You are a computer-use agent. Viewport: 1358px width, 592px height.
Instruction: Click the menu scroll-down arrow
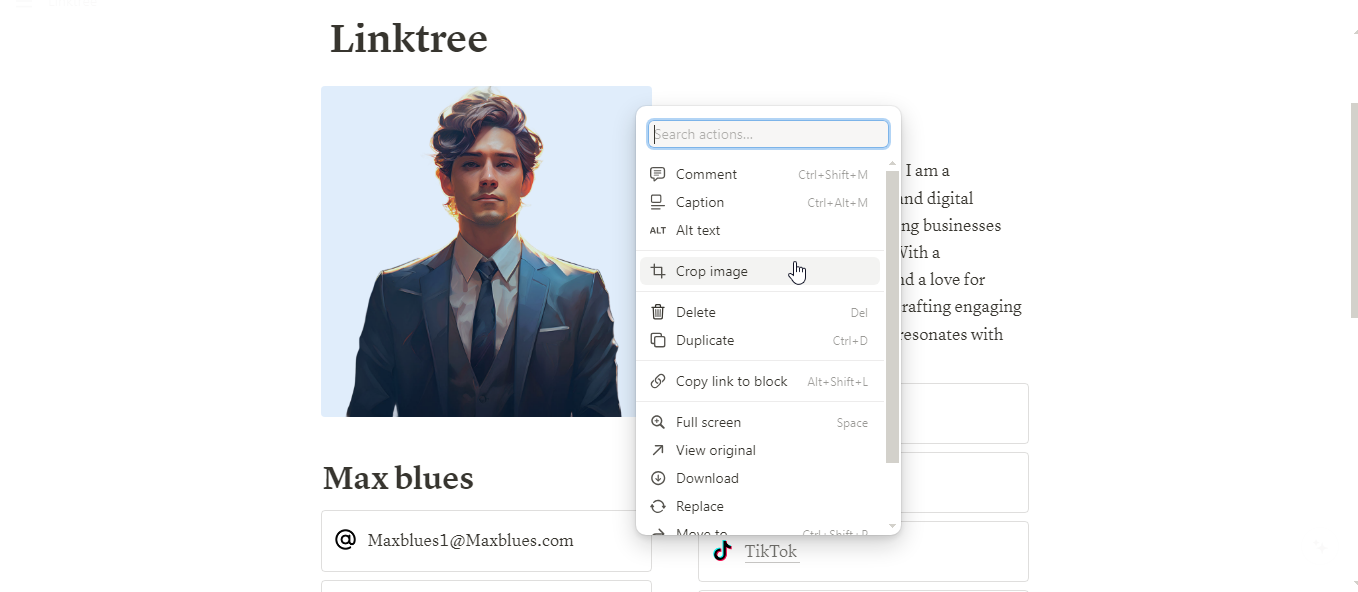tap(892, 526)
